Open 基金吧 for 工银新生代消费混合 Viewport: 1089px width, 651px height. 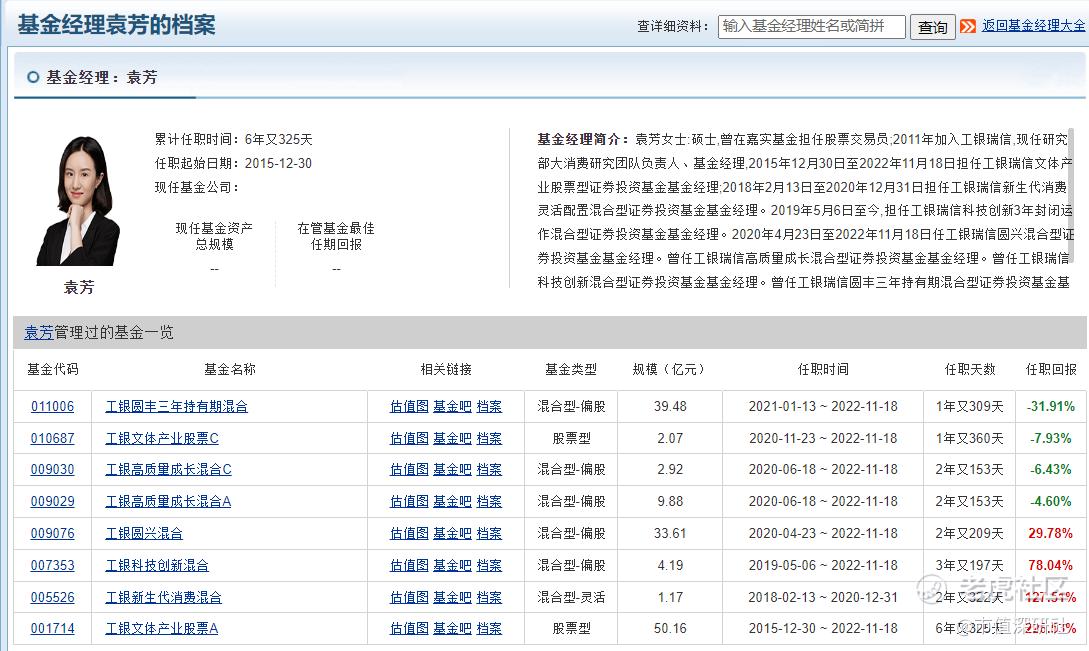452,598
